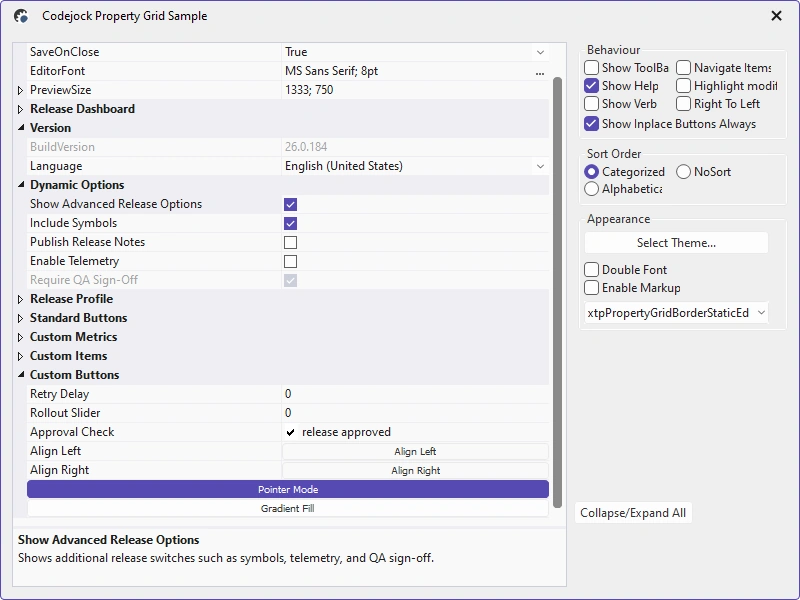Close the Property Grid Sample window
This screenshot has height=600, width=800.
click(x=777, y=16)
